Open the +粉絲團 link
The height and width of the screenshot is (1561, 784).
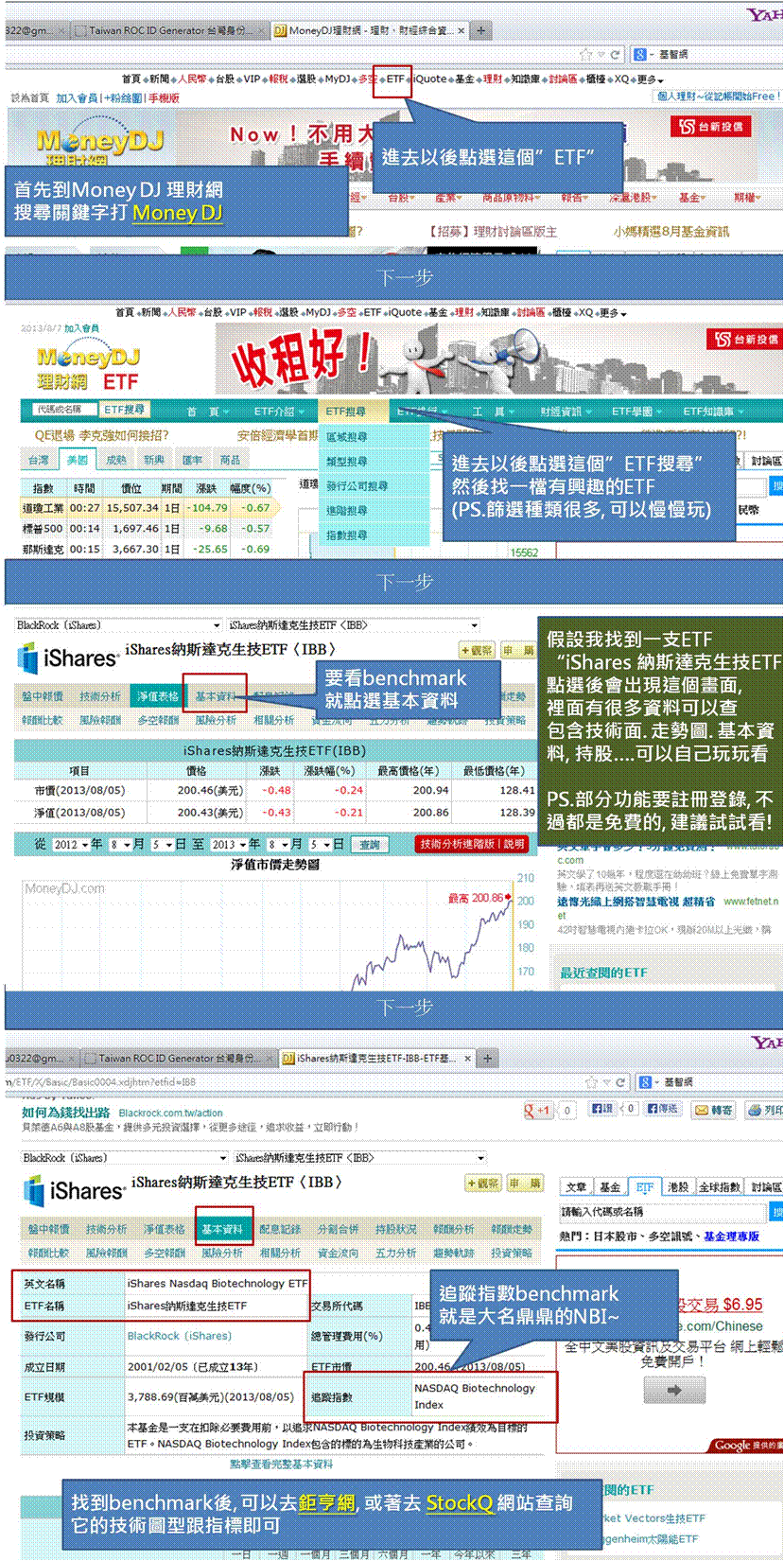(125, 97)
